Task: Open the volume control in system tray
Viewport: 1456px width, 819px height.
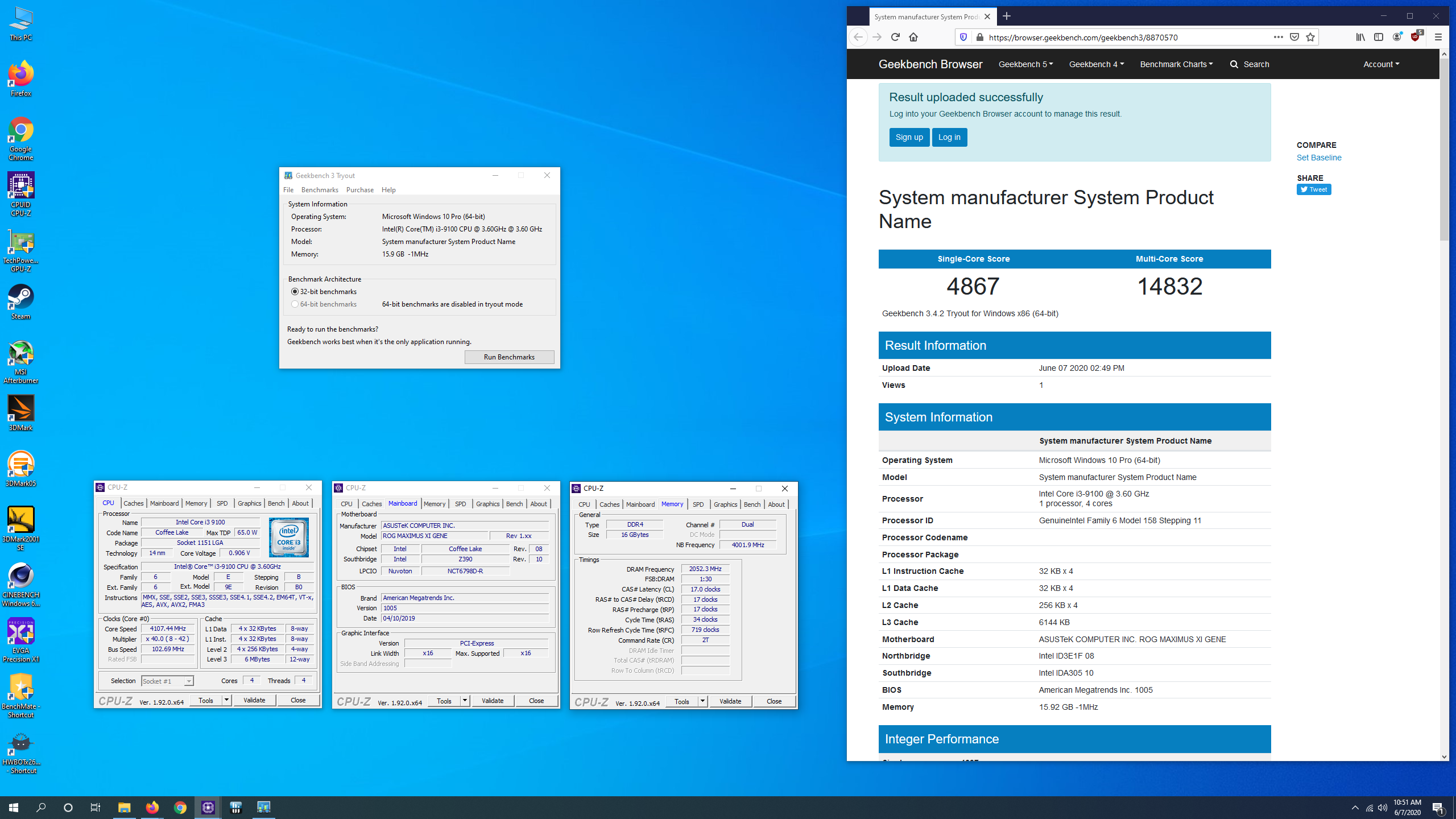Action: pyautogui.click(x=1383, y=808)
